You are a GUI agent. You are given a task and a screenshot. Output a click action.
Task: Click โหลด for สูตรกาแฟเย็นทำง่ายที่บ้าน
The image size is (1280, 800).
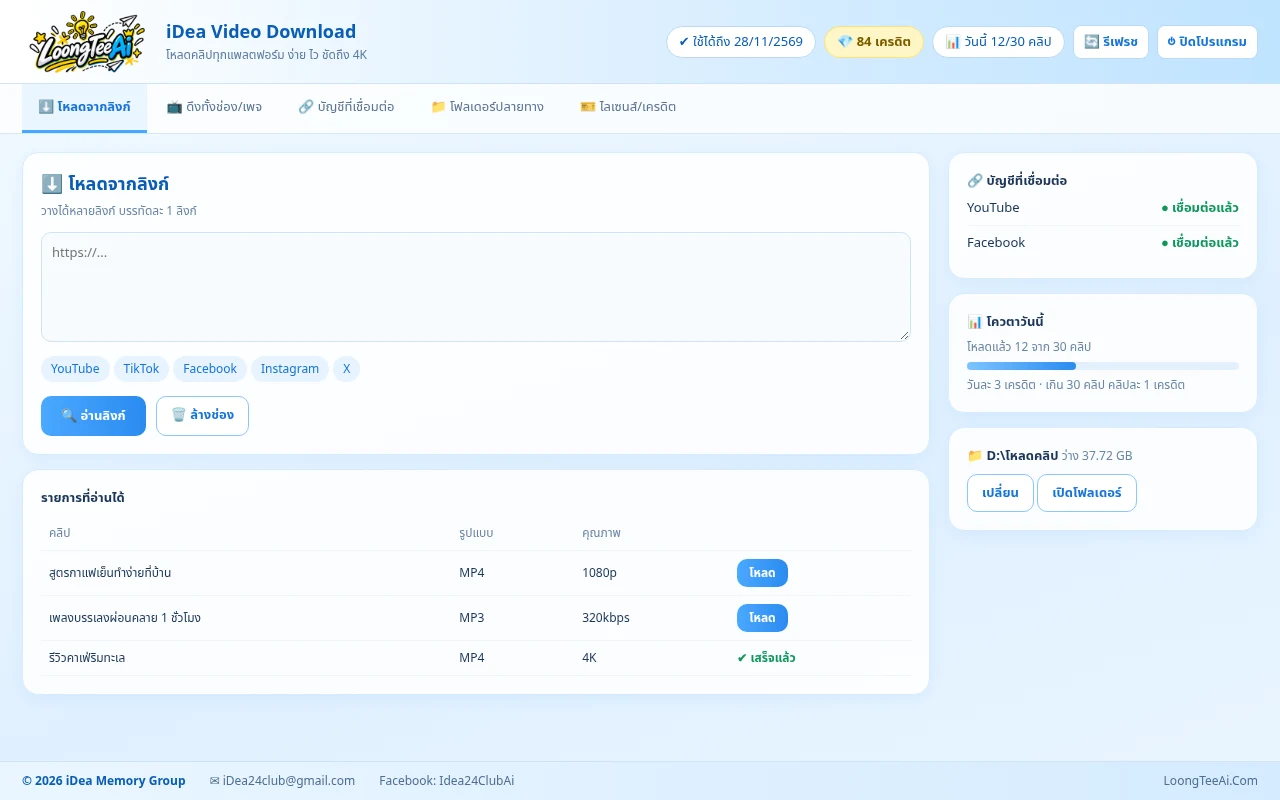pyautogui.click(x=762, y=573)
